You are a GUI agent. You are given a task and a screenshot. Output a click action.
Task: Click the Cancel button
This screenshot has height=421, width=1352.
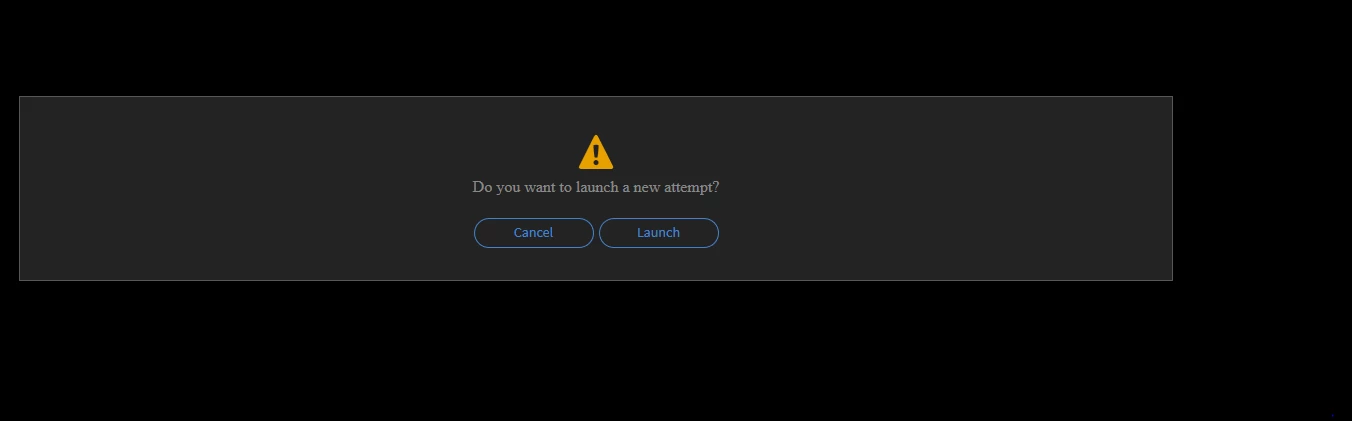(x=534, y=233)
